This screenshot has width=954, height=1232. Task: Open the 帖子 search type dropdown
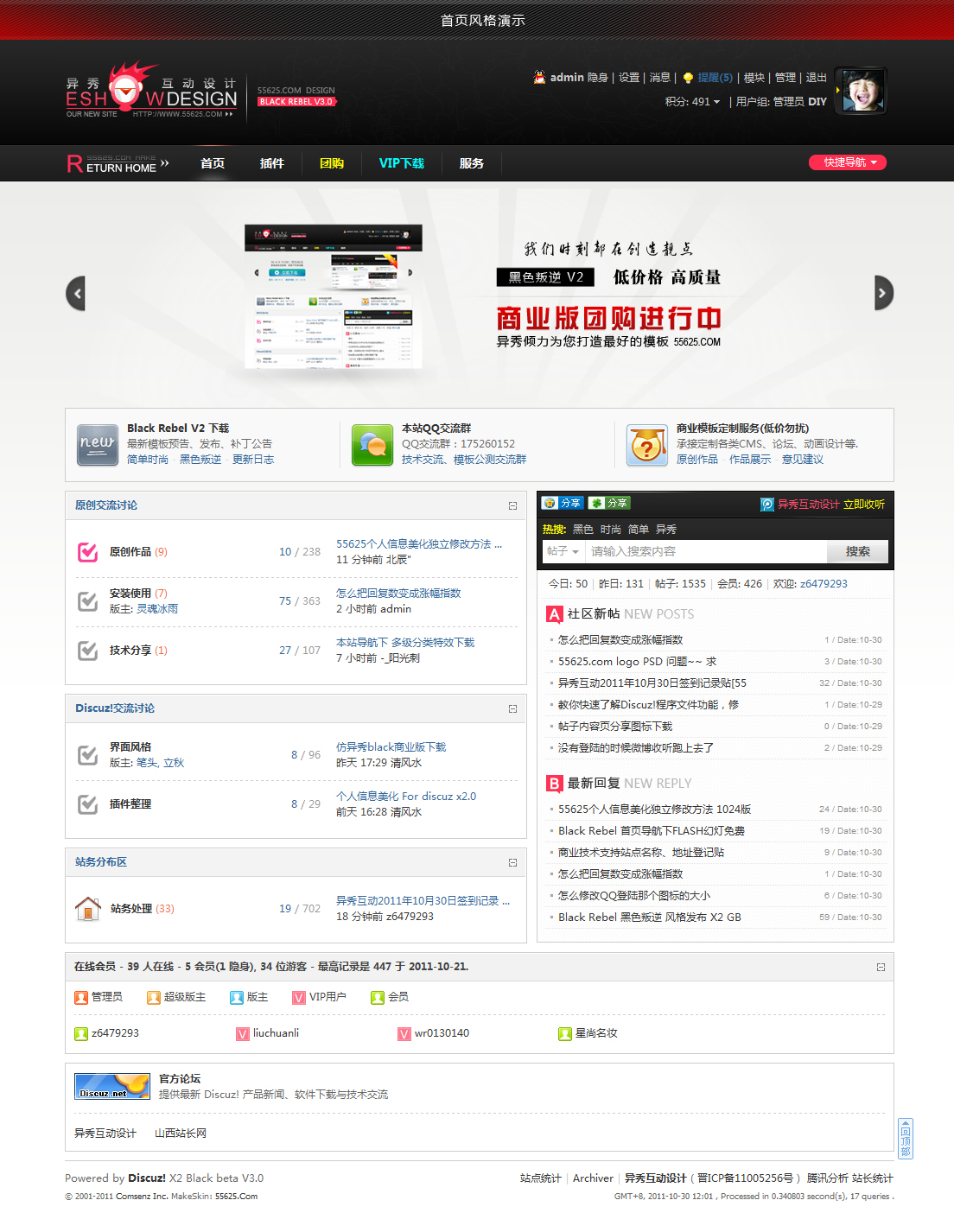[563, 551]
